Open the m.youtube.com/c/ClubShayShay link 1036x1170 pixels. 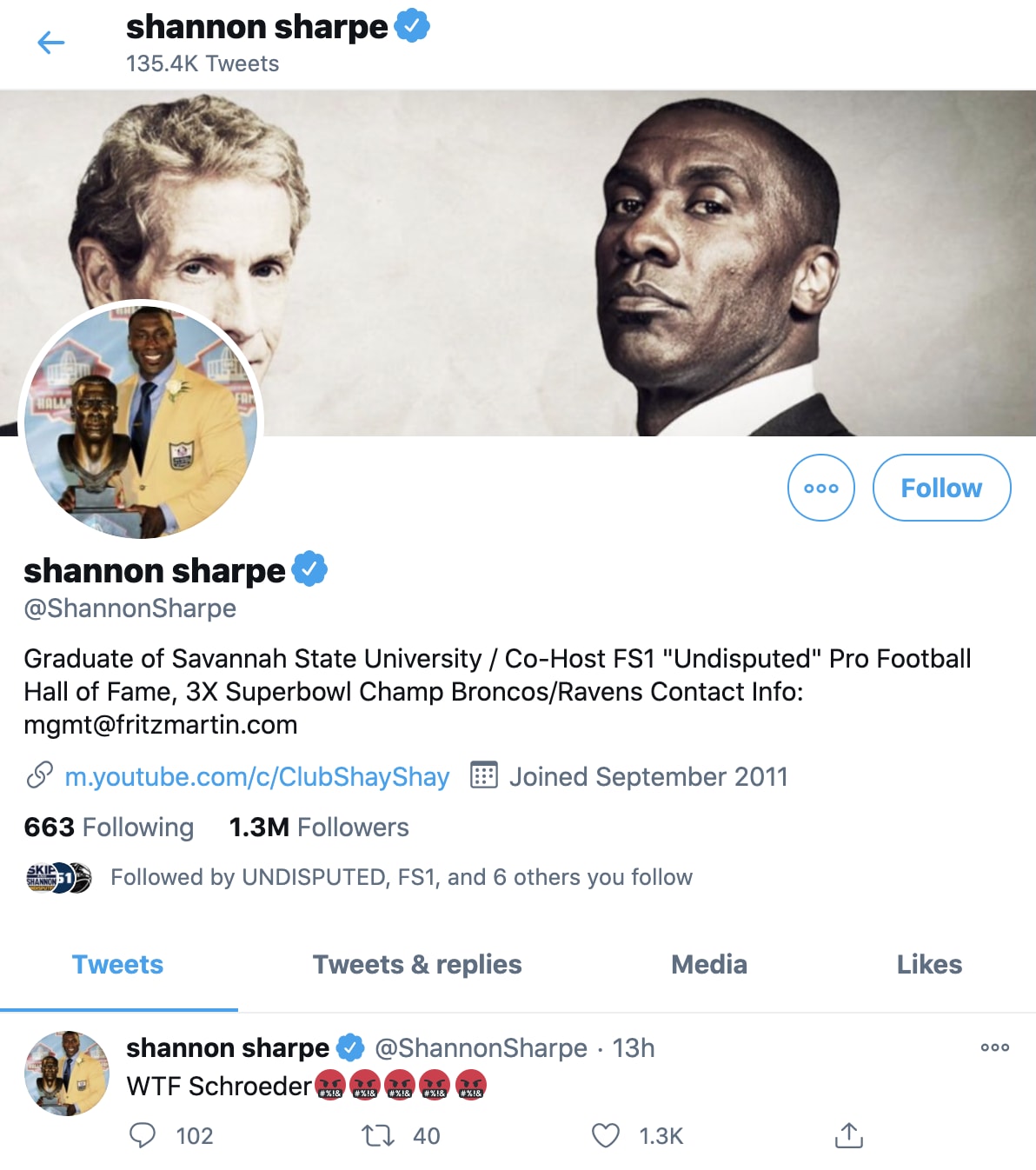point(257,776)
